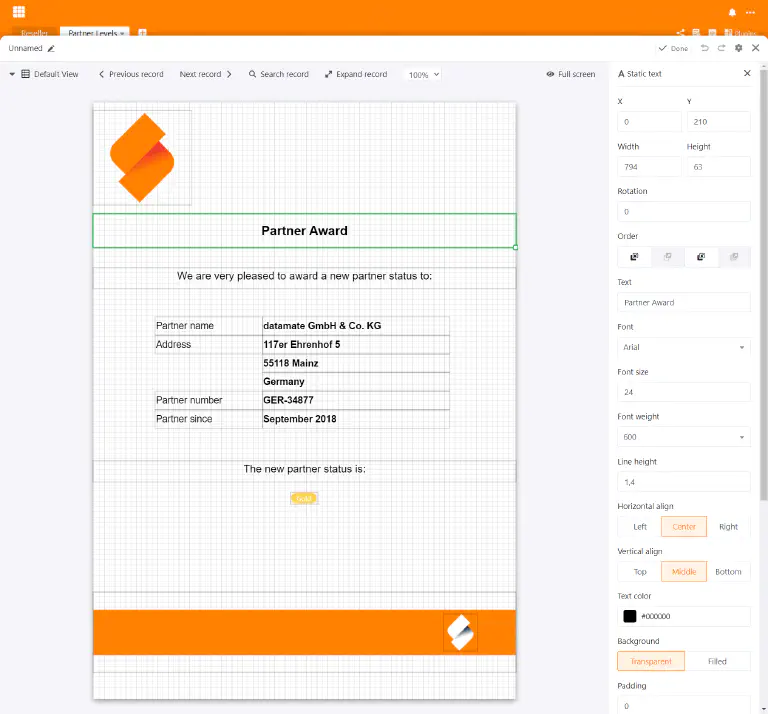
Task: Click the selection handle of the heading box
Action: pos(515,247)
